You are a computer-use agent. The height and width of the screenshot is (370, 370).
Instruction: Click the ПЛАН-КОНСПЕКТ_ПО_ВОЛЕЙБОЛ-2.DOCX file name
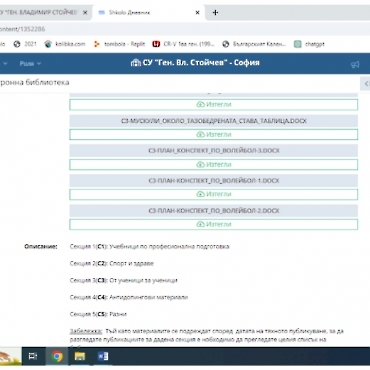coord(214,211)
